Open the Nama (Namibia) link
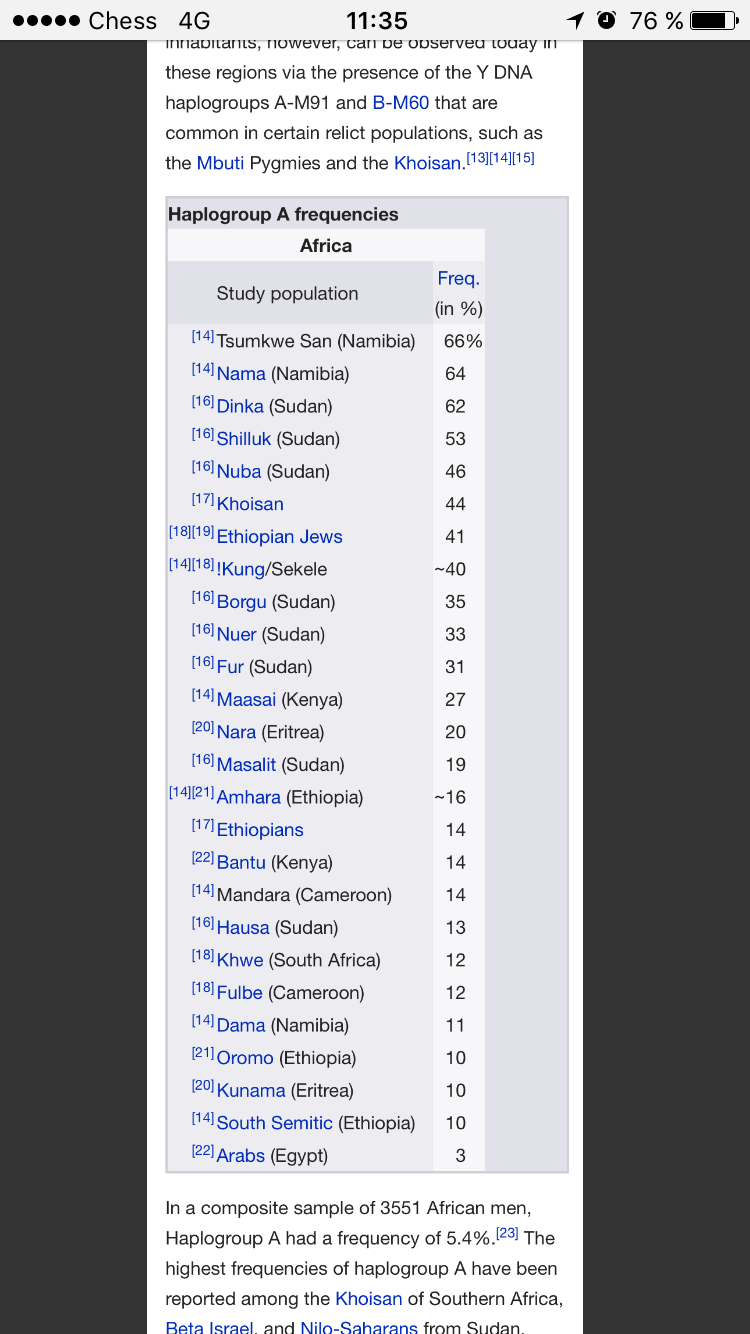This screenshot has width=750, height=1334. (241, 374)
